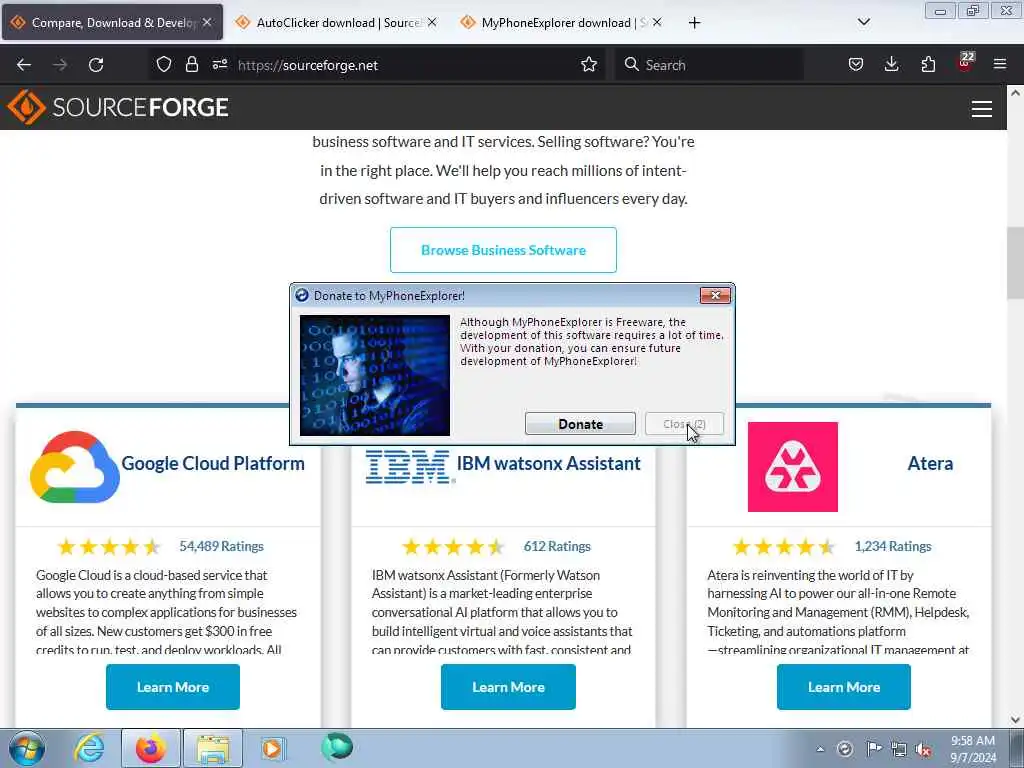Close the MyPhoneExplorer download tab
1024x768 pixels.
(x=657, y=22)
